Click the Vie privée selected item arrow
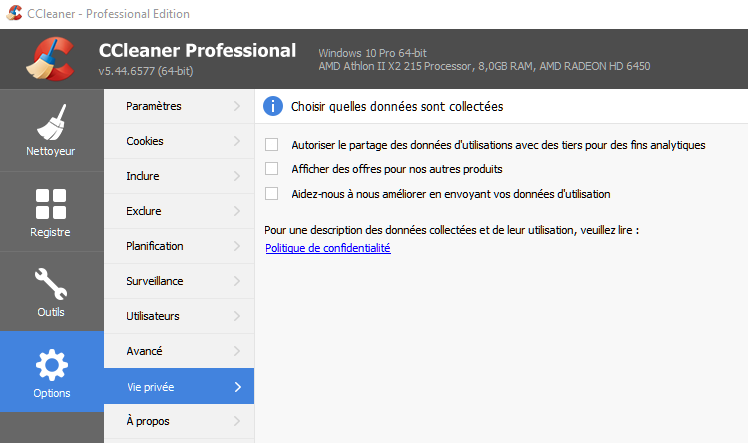Screen dimensions: 748x443 pyautogui.click(x=238, y=387)
